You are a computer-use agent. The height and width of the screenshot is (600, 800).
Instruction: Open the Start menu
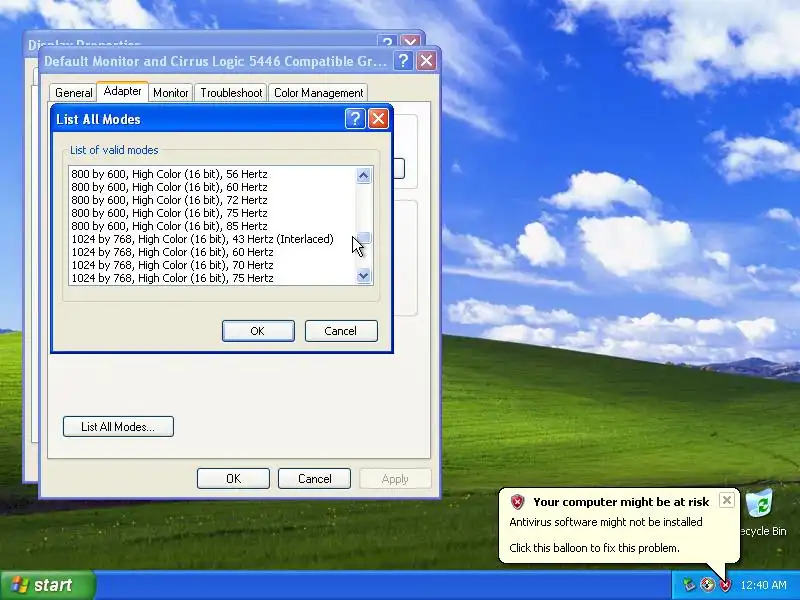click(47, 585)
